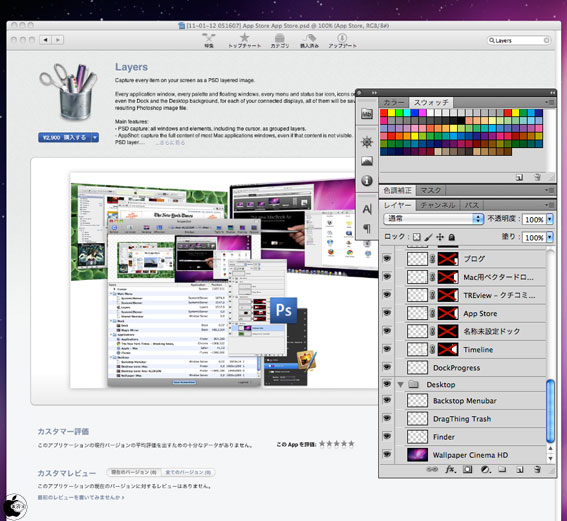
Task: Hide the App Store layer
Action: (x=387, y=313)
